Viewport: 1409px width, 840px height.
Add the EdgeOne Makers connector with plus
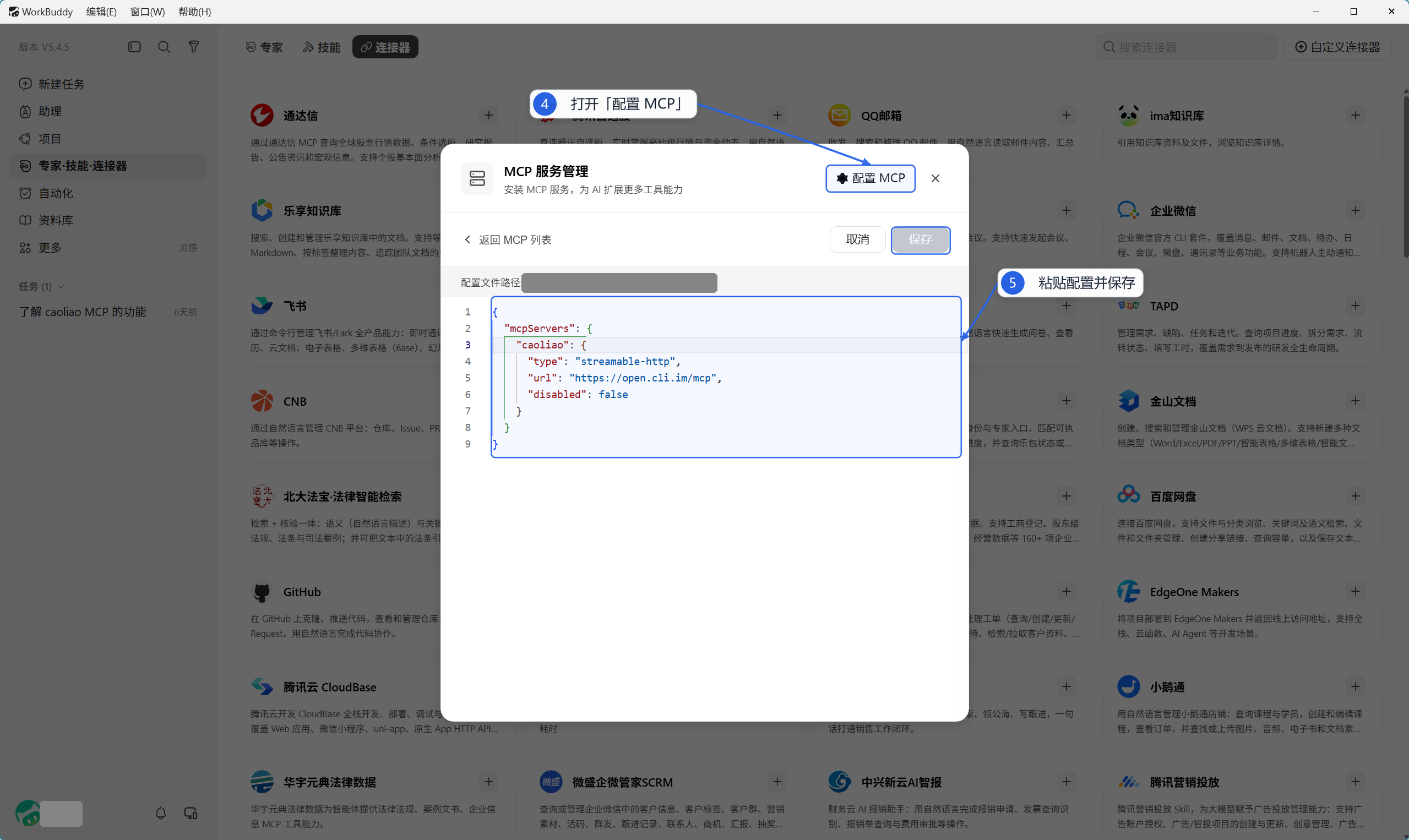[x=1355, y=592]
